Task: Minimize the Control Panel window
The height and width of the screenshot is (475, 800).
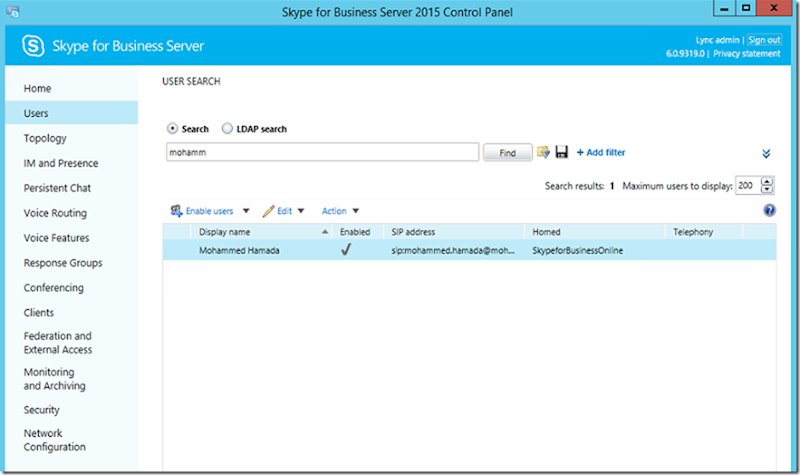Action: click(723, 8)
